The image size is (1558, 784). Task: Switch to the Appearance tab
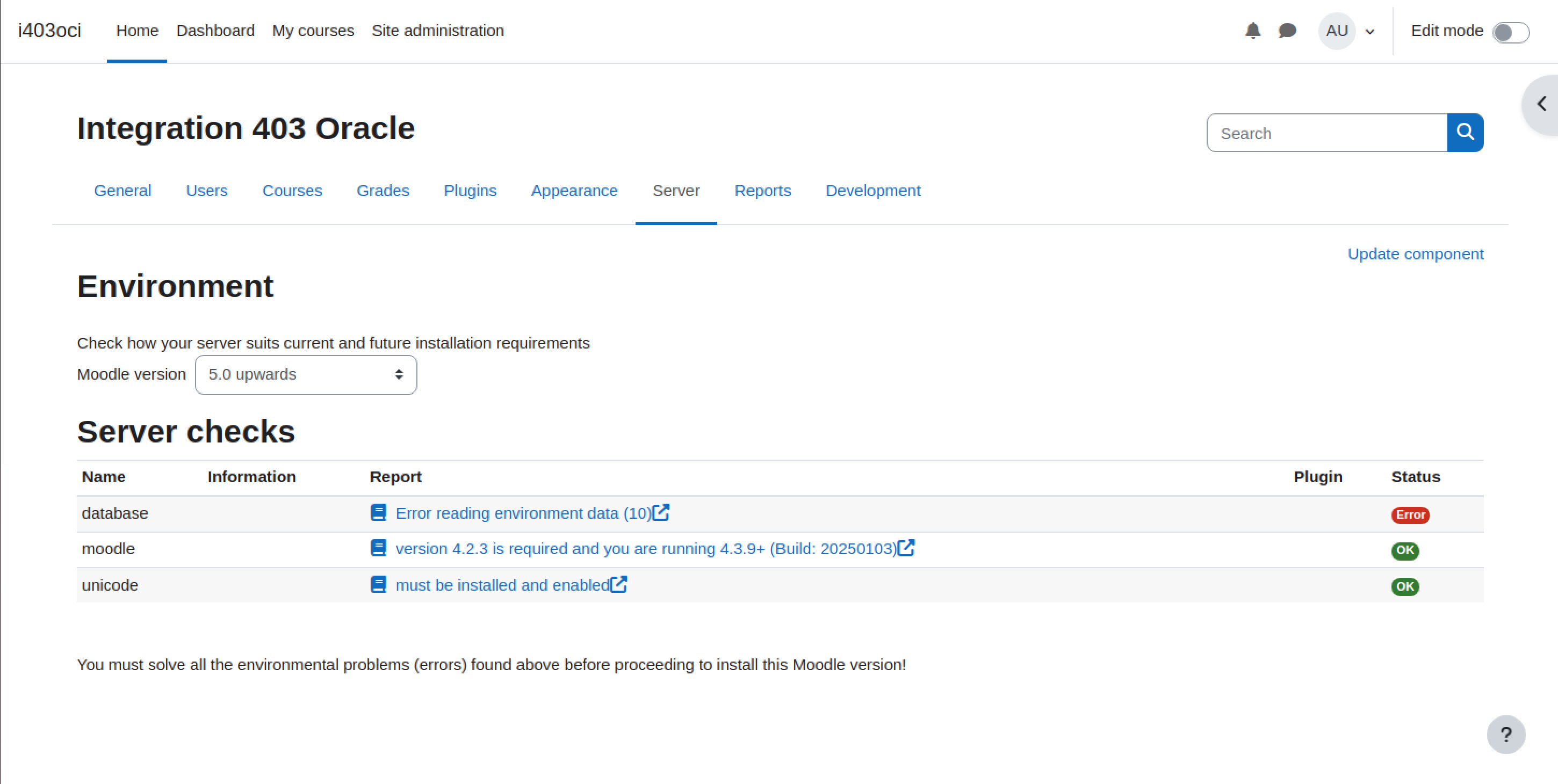coord(574,191)
